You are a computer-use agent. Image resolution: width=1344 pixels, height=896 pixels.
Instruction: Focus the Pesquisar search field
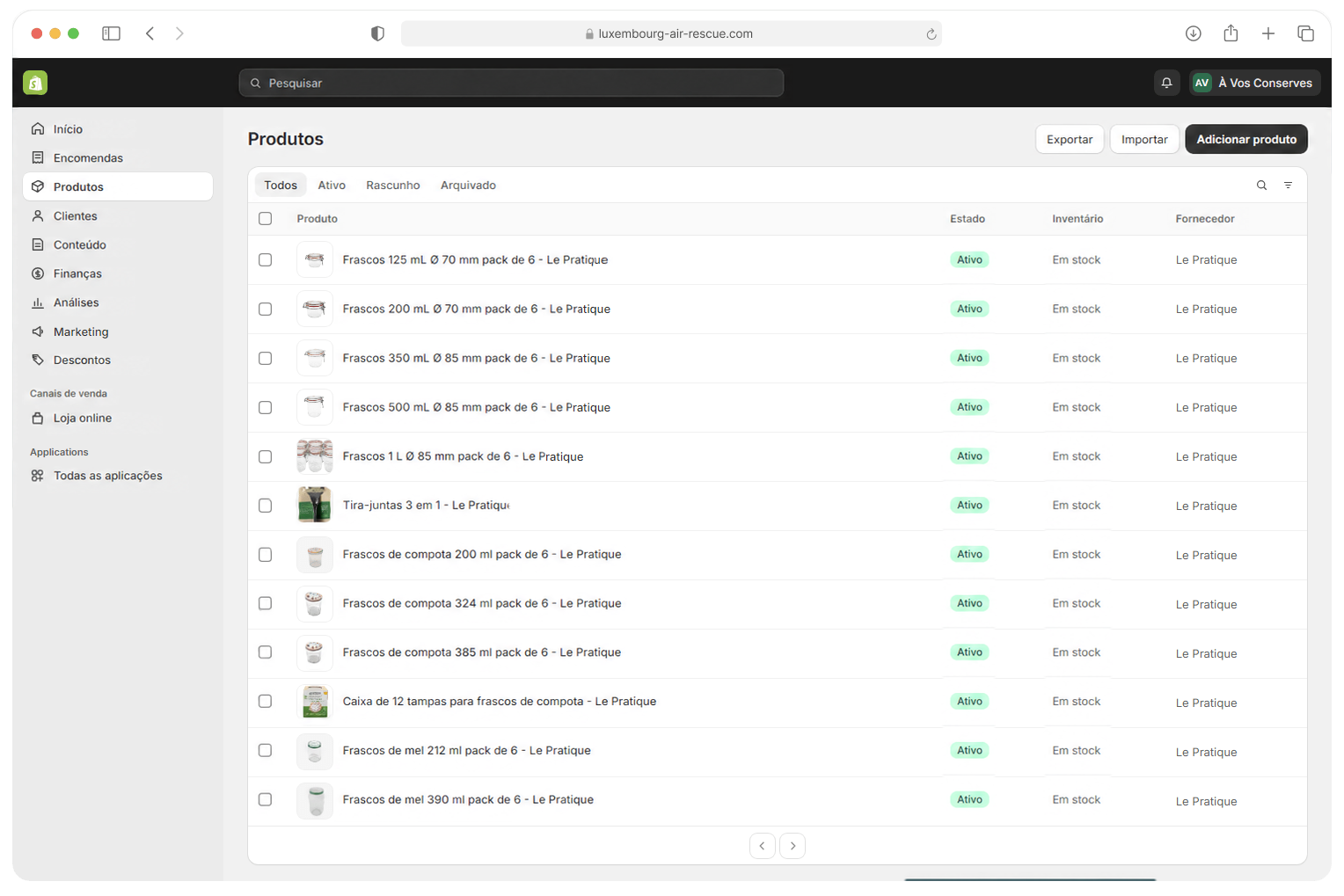(x=511, y=83)
